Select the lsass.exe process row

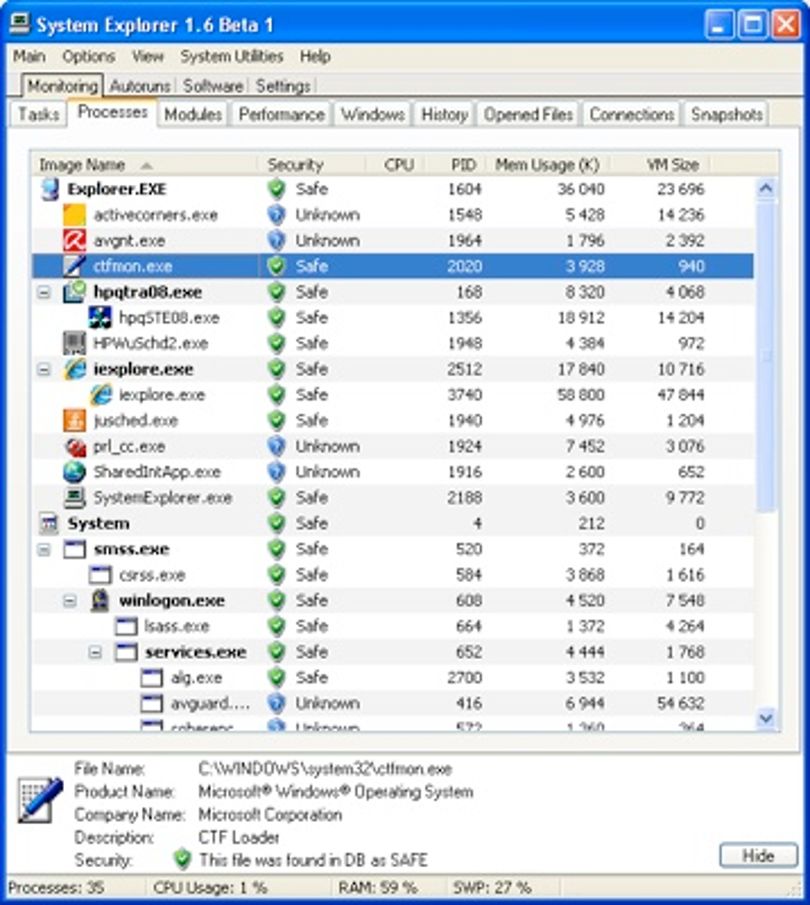tap(393, 626)
